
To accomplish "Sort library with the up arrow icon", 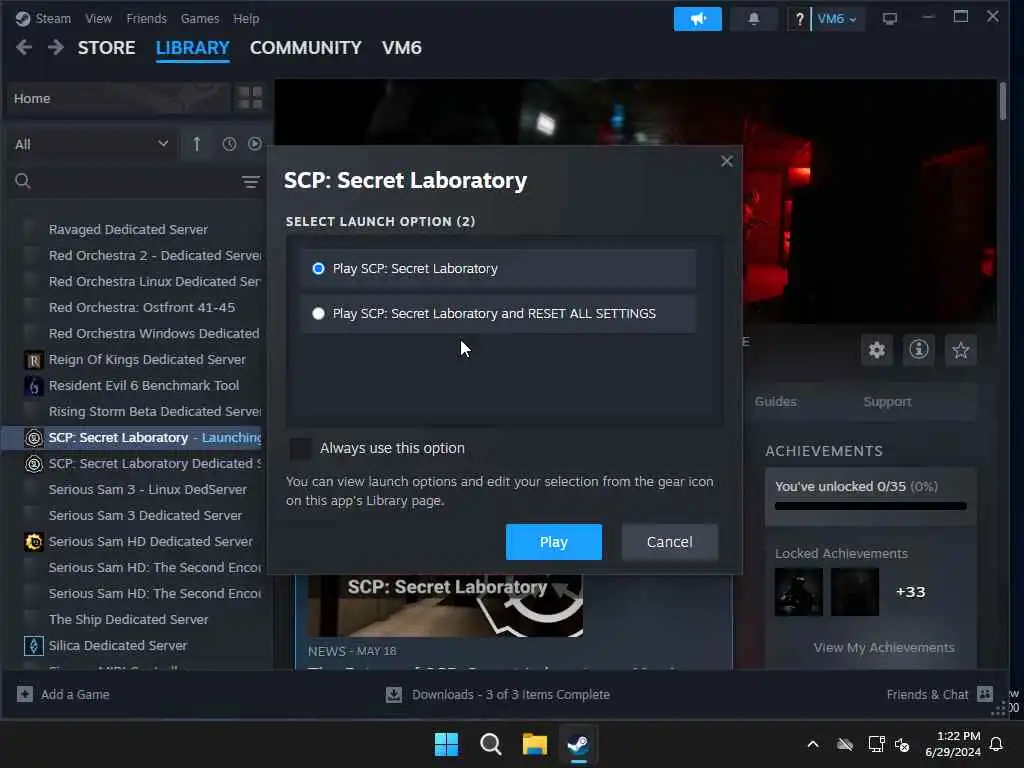I will [197, 144].
